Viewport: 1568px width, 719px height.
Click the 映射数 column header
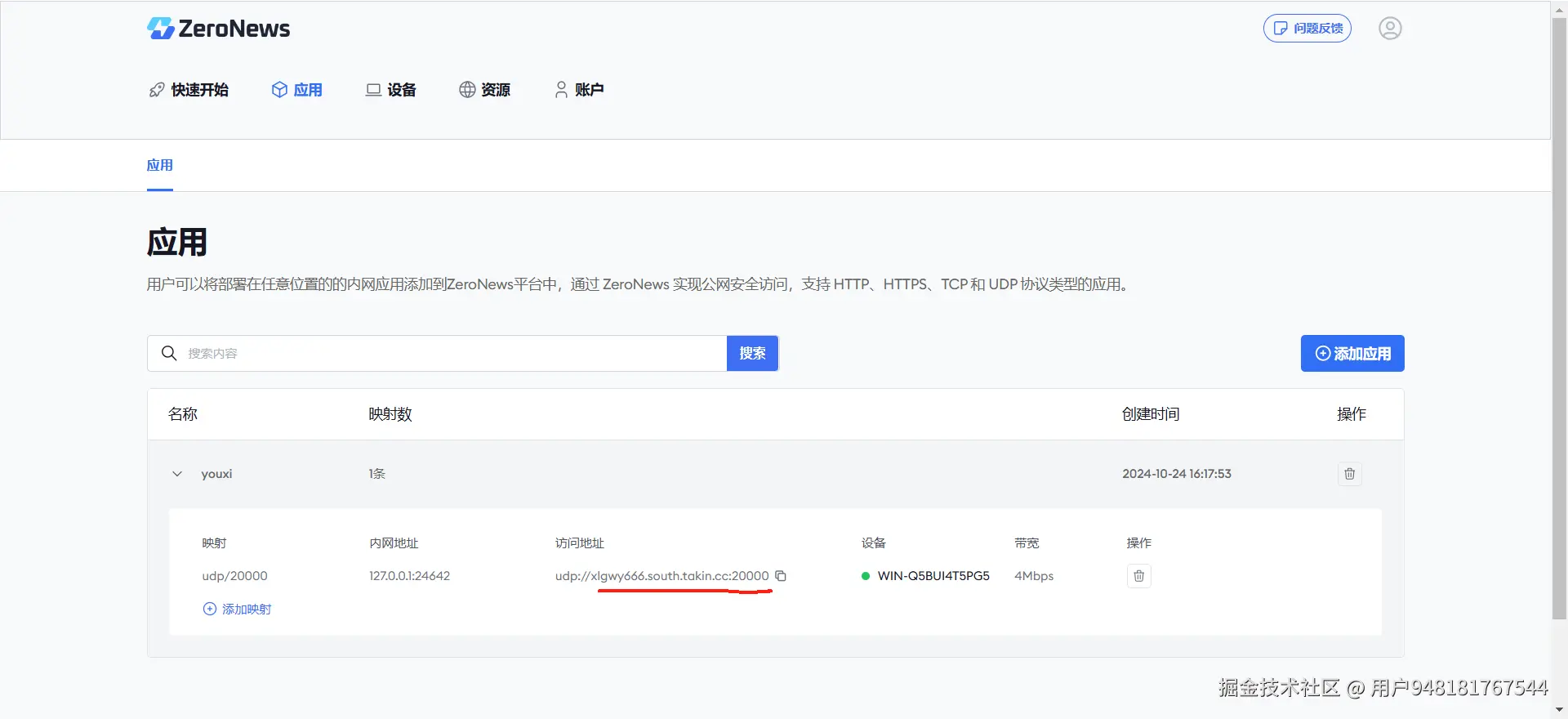390,414
